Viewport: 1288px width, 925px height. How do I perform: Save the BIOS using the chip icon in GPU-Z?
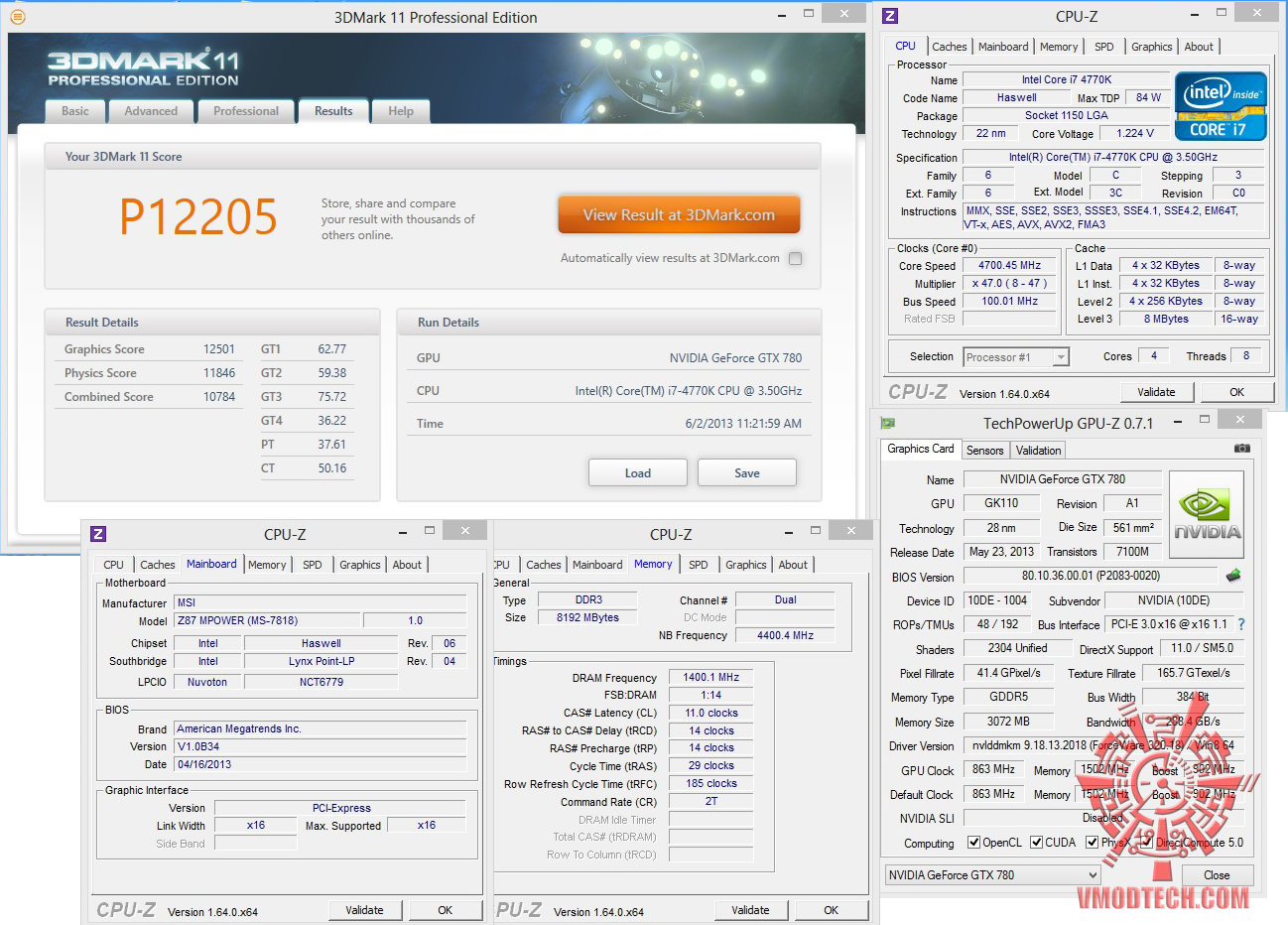1234,575
